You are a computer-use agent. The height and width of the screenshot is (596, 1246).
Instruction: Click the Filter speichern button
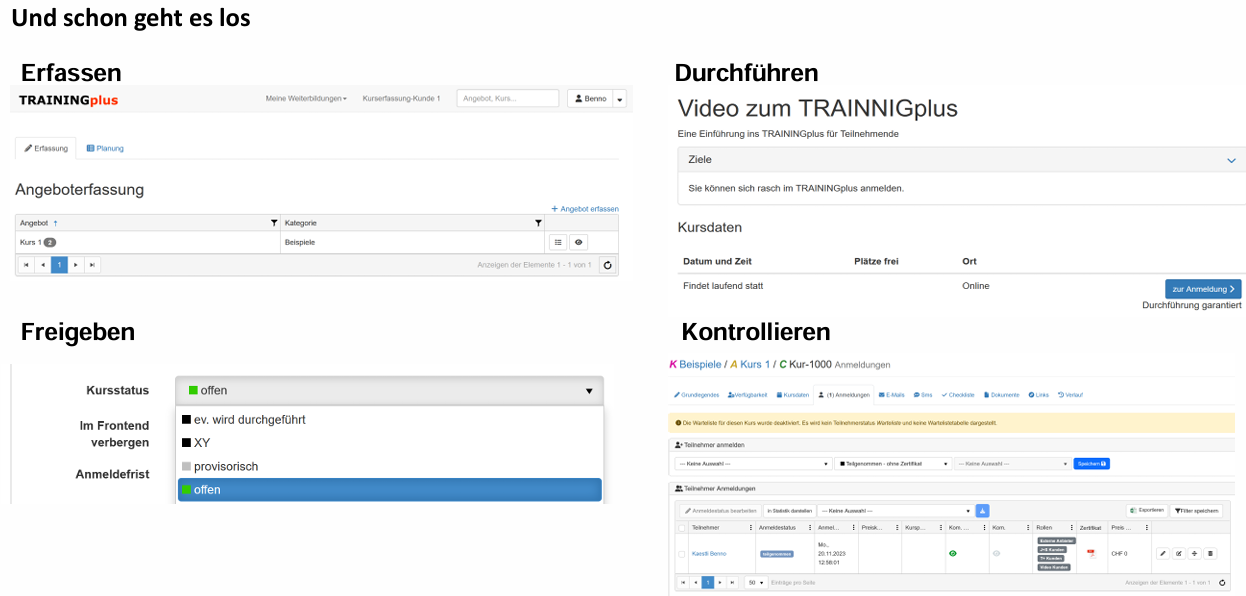(x=1195, y=511)
